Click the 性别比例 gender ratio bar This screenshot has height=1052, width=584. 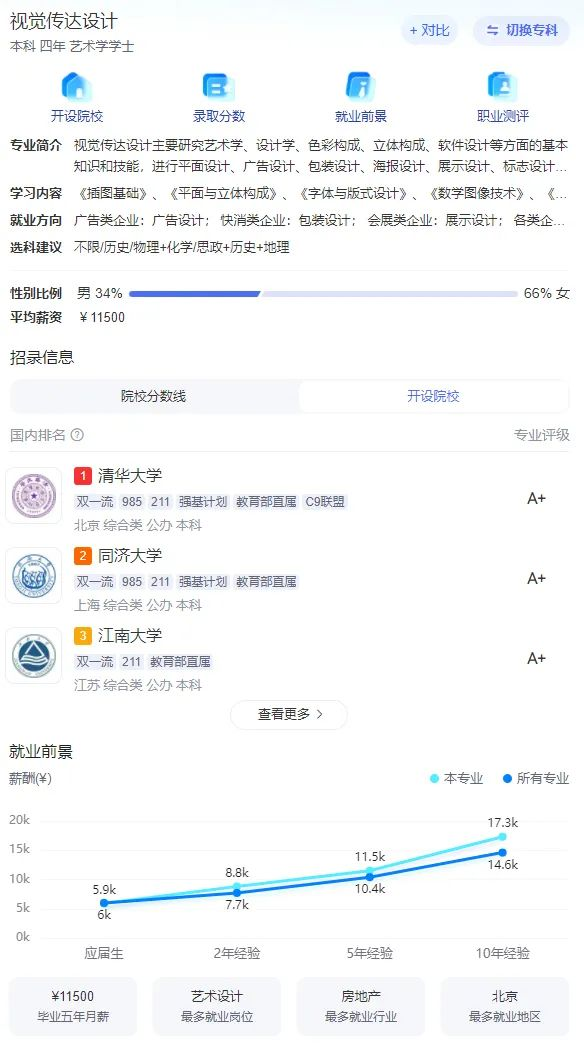(323, 294)
